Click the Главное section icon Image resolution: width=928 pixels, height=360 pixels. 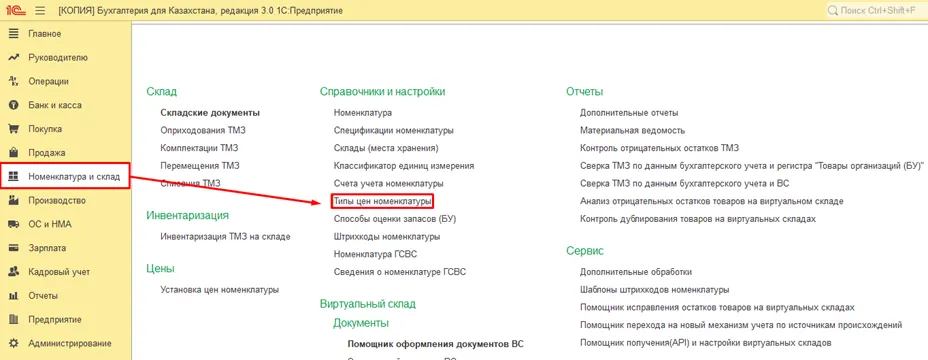(14, 34)
